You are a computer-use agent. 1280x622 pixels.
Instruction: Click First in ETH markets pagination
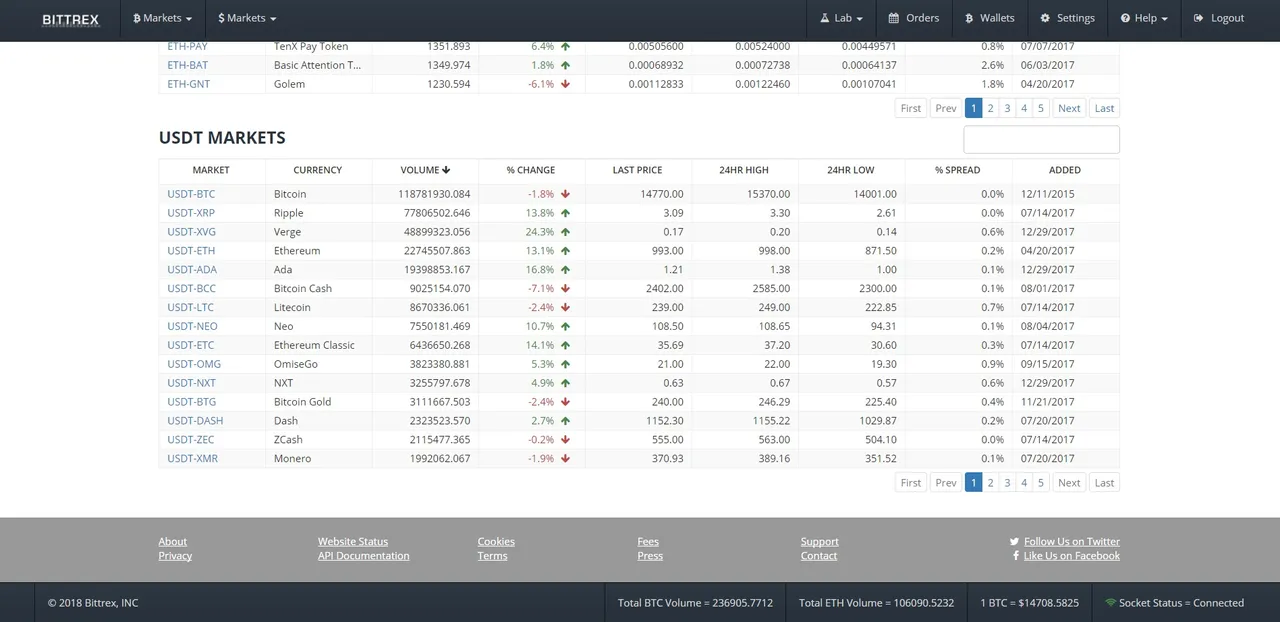pyautogui.click(x=910, y=108)
